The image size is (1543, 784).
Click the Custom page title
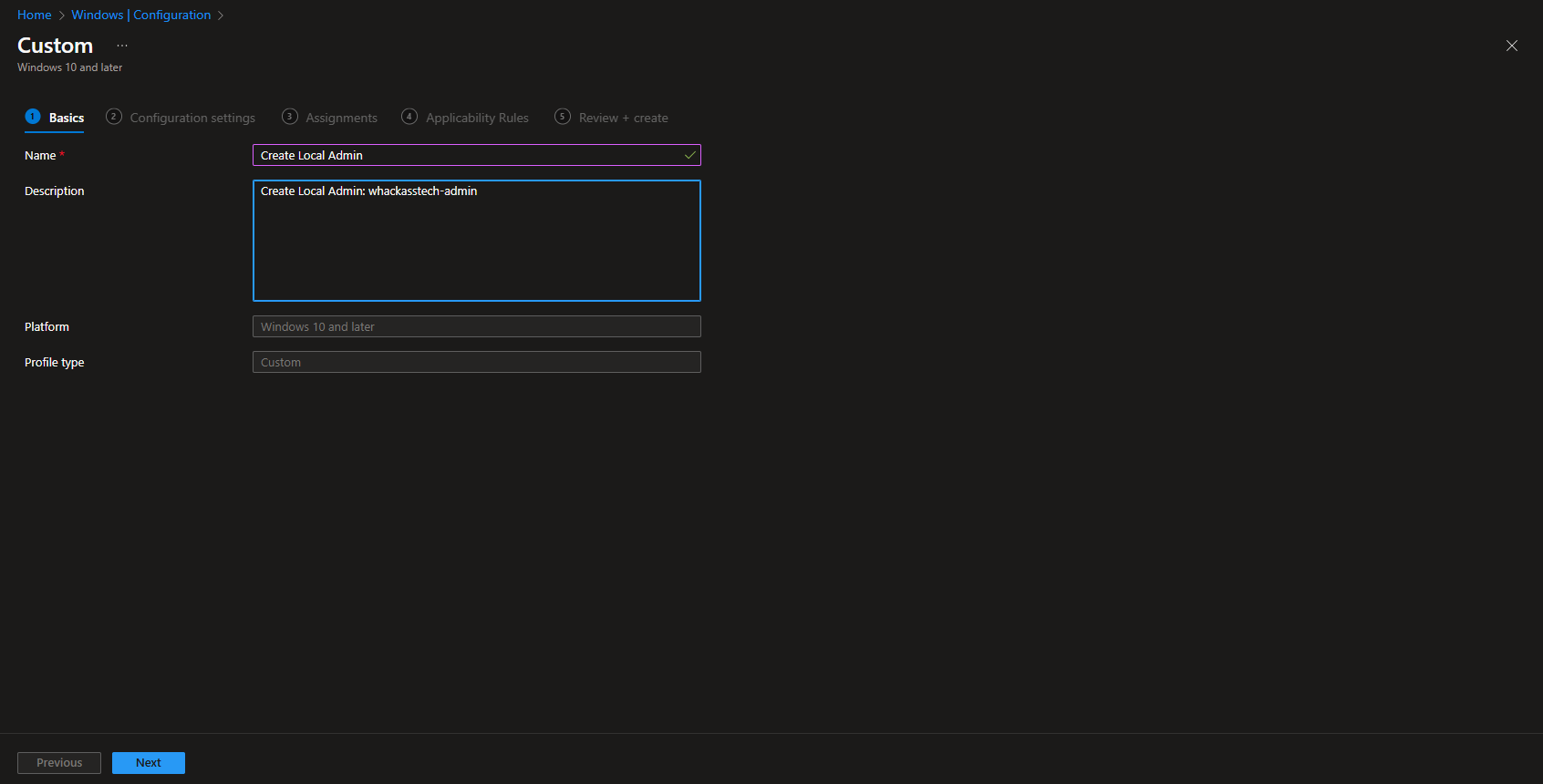56,46
